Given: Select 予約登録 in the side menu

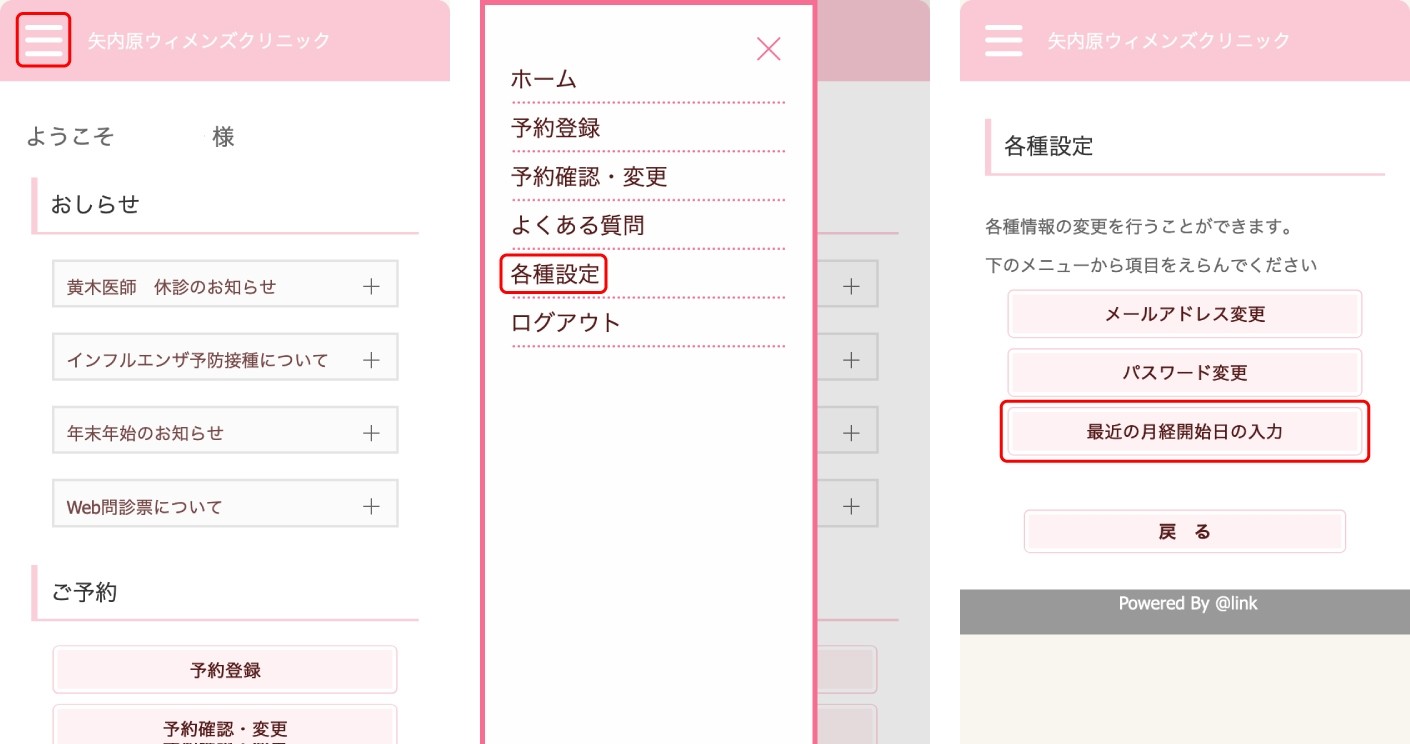Looking at the screenshot, I should [x=556, y=128].
